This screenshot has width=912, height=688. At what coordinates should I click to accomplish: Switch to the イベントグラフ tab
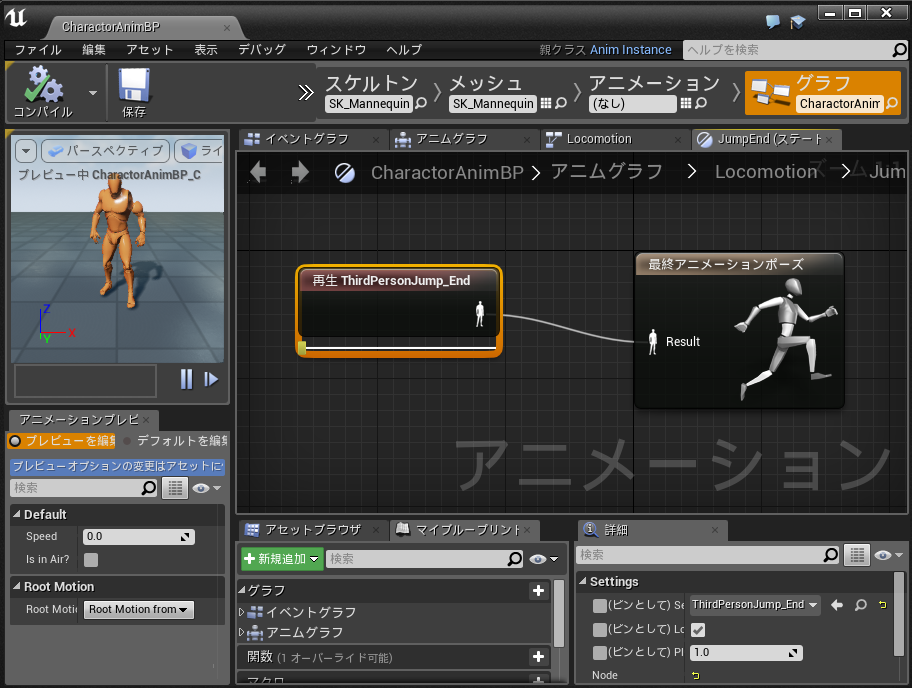pos(307,139)
